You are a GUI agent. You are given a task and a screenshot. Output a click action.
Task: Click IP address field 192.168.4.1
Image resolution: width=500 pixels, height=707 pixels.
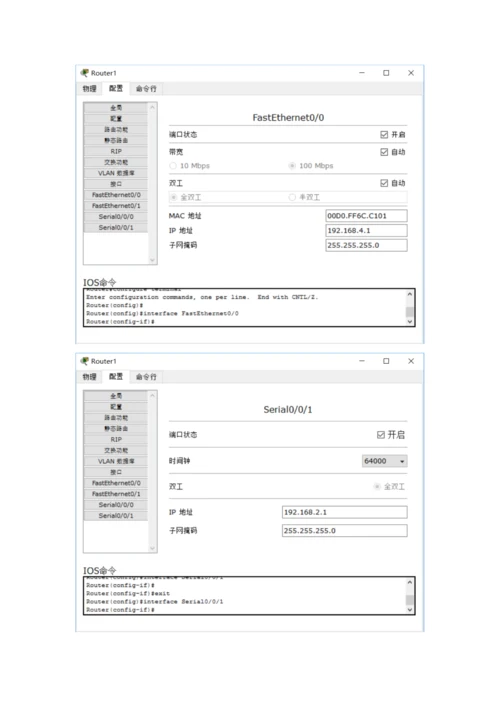[x=366, y=230]
